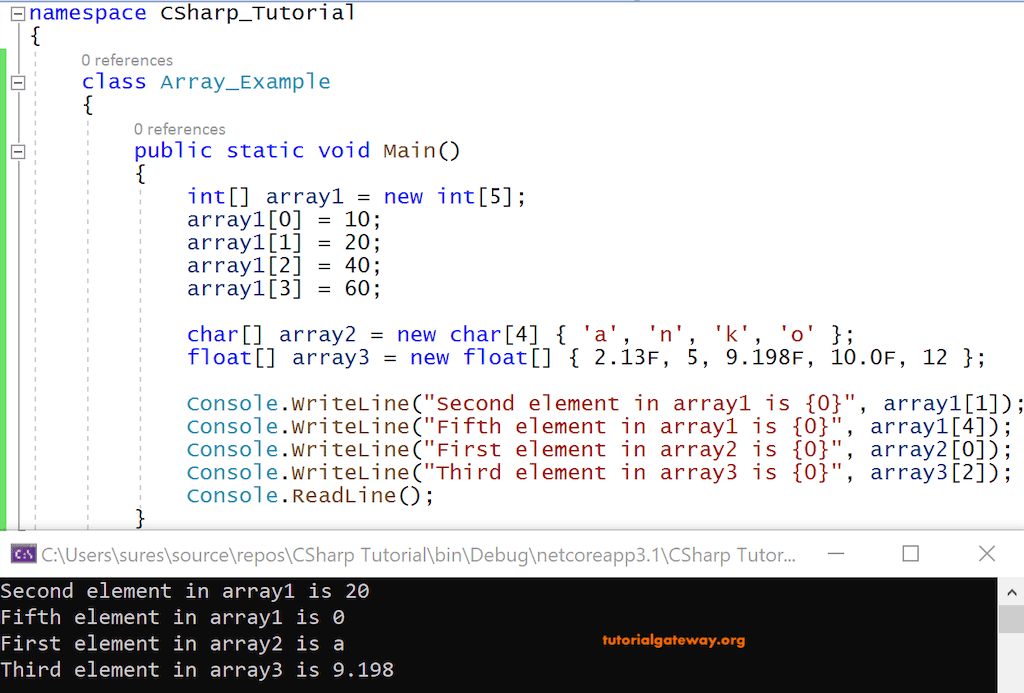Screen dimensions: 1024x693
Task: Click the fold indicator beside the Main method
Action: point(17,151)
